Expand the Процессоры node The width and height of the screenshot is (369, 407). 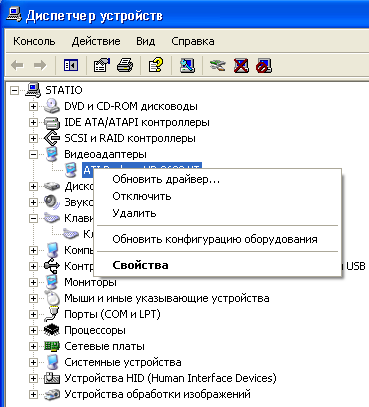point(33,331)
